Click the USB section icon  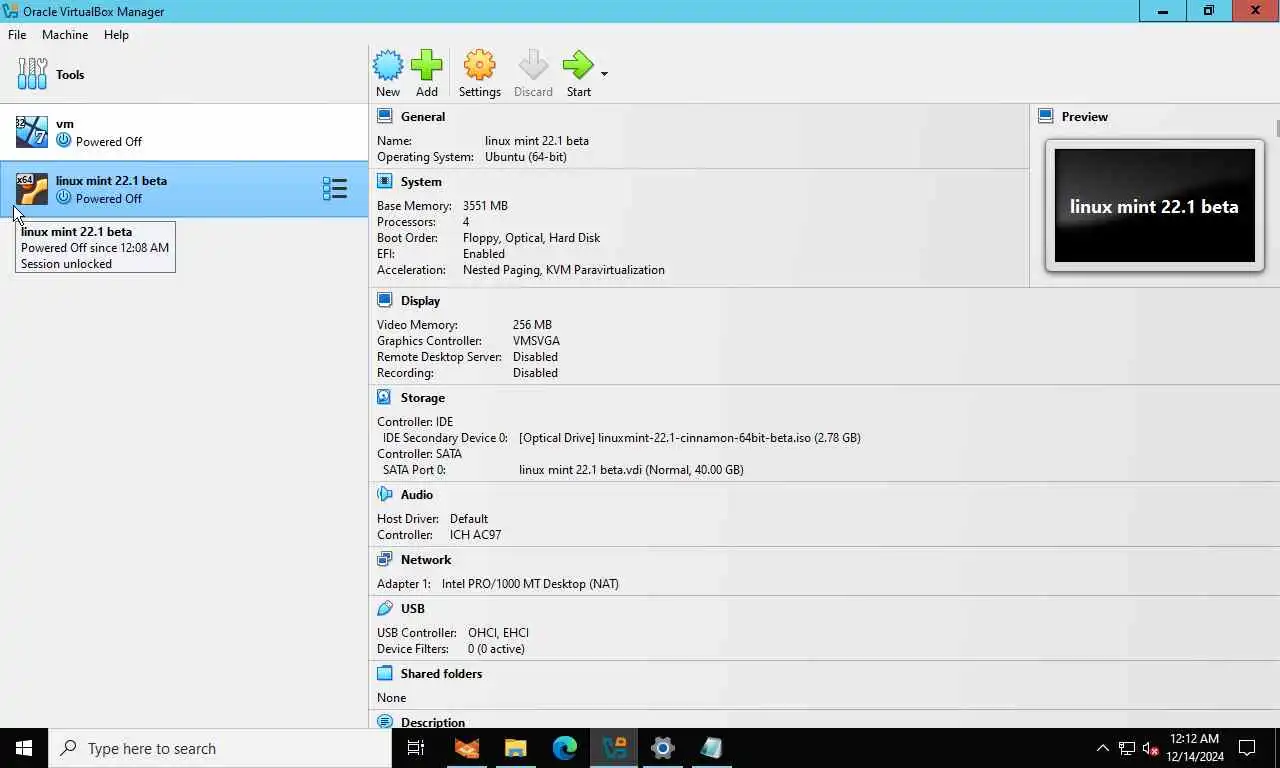pyautogui.click(x=385, y=608)
